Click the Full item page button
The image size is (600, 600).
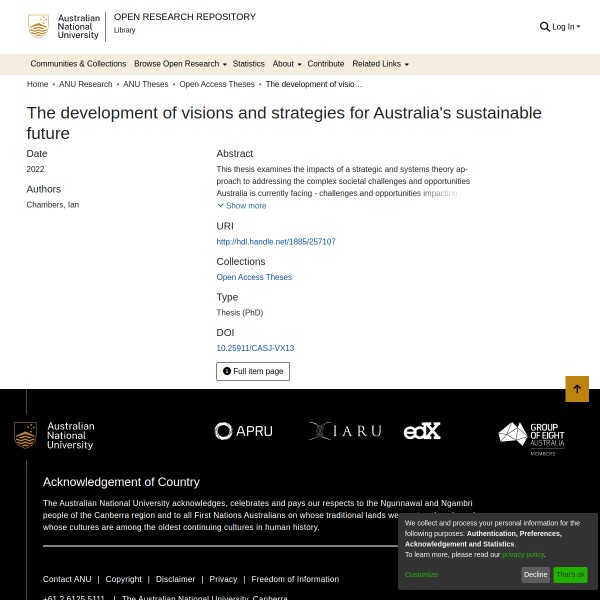[x=253, y=371]
